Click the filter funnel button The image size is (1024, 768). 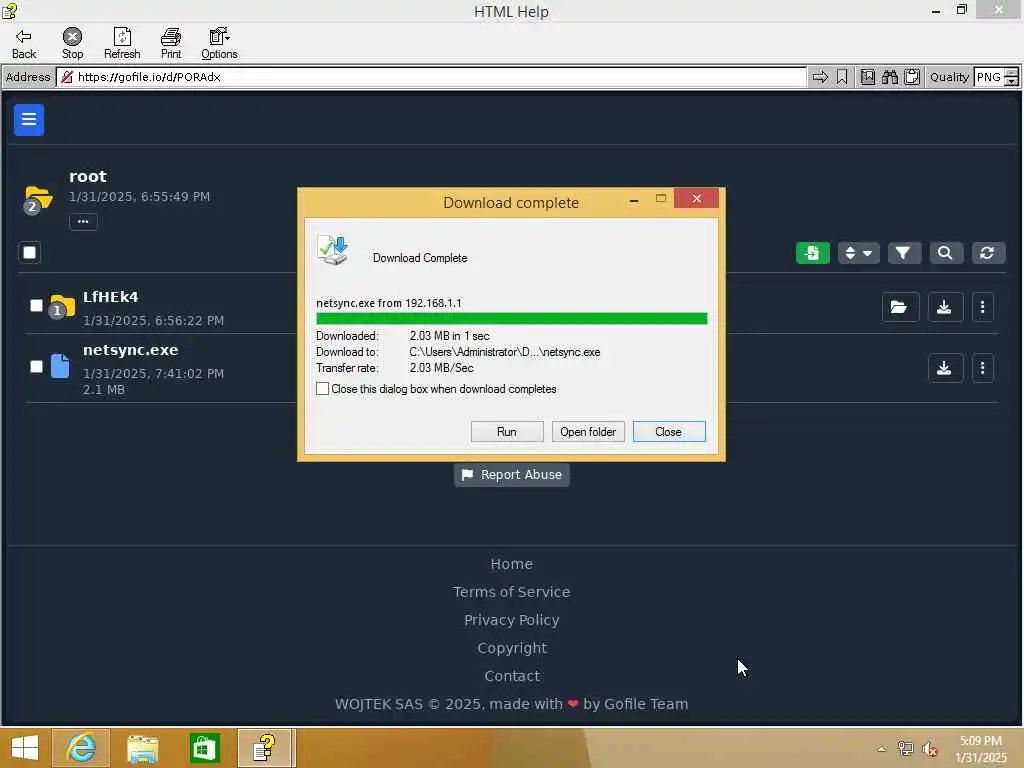click(903, 253)
